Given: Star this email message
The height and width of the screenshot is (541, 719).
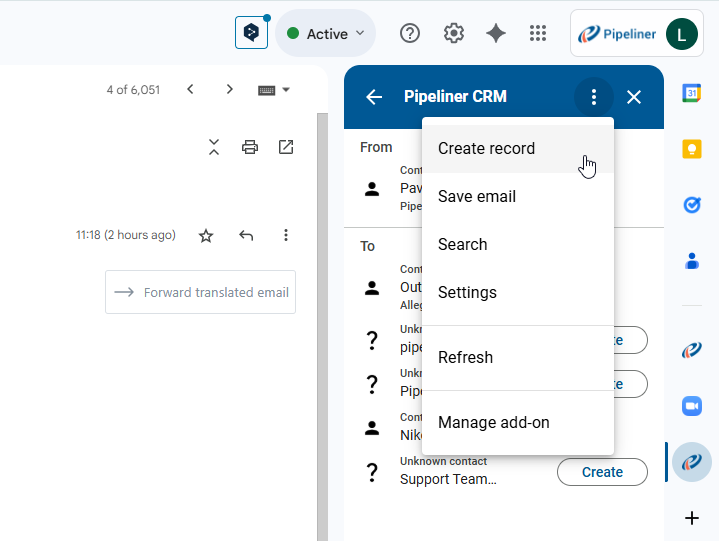Looking at the screenshot, I should 206,236.
